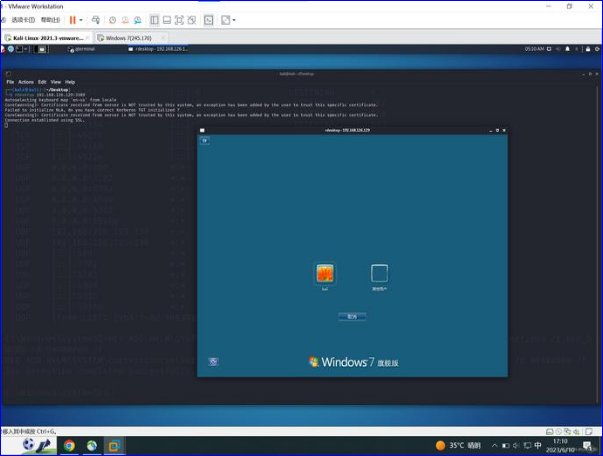
Task: Open the dropdown arrow beside the stretch guest icon
Action: pos(235,19)
